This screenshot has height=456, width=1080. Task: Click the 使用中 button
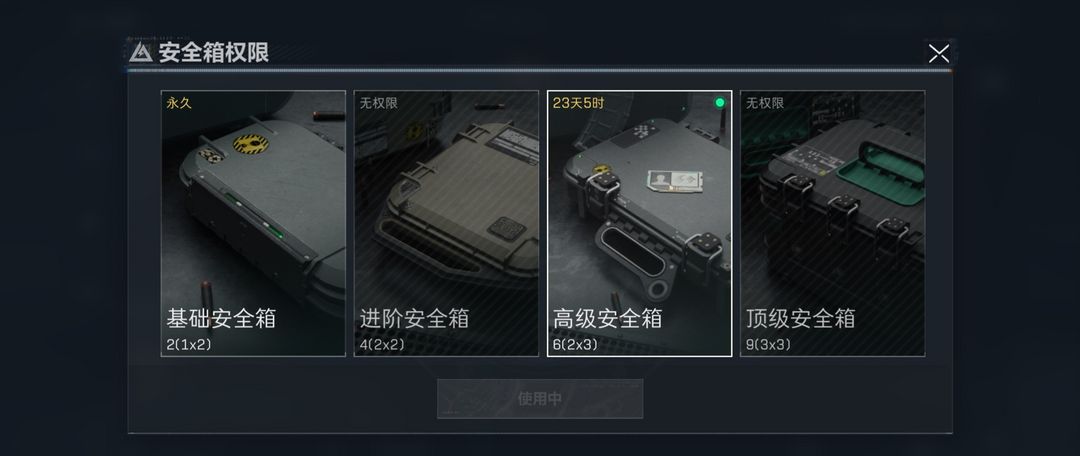540,398
